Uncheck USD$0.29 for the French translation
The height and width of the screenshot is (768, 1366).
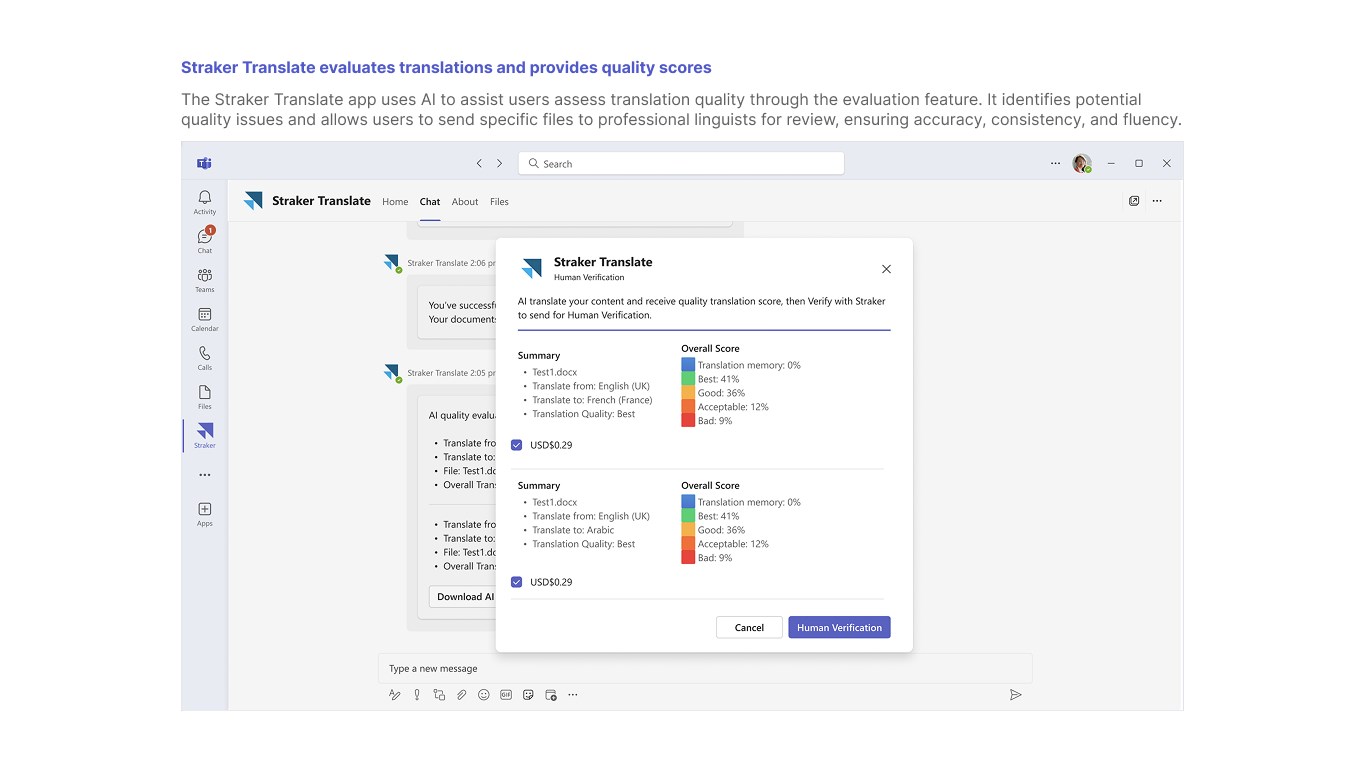517,445
